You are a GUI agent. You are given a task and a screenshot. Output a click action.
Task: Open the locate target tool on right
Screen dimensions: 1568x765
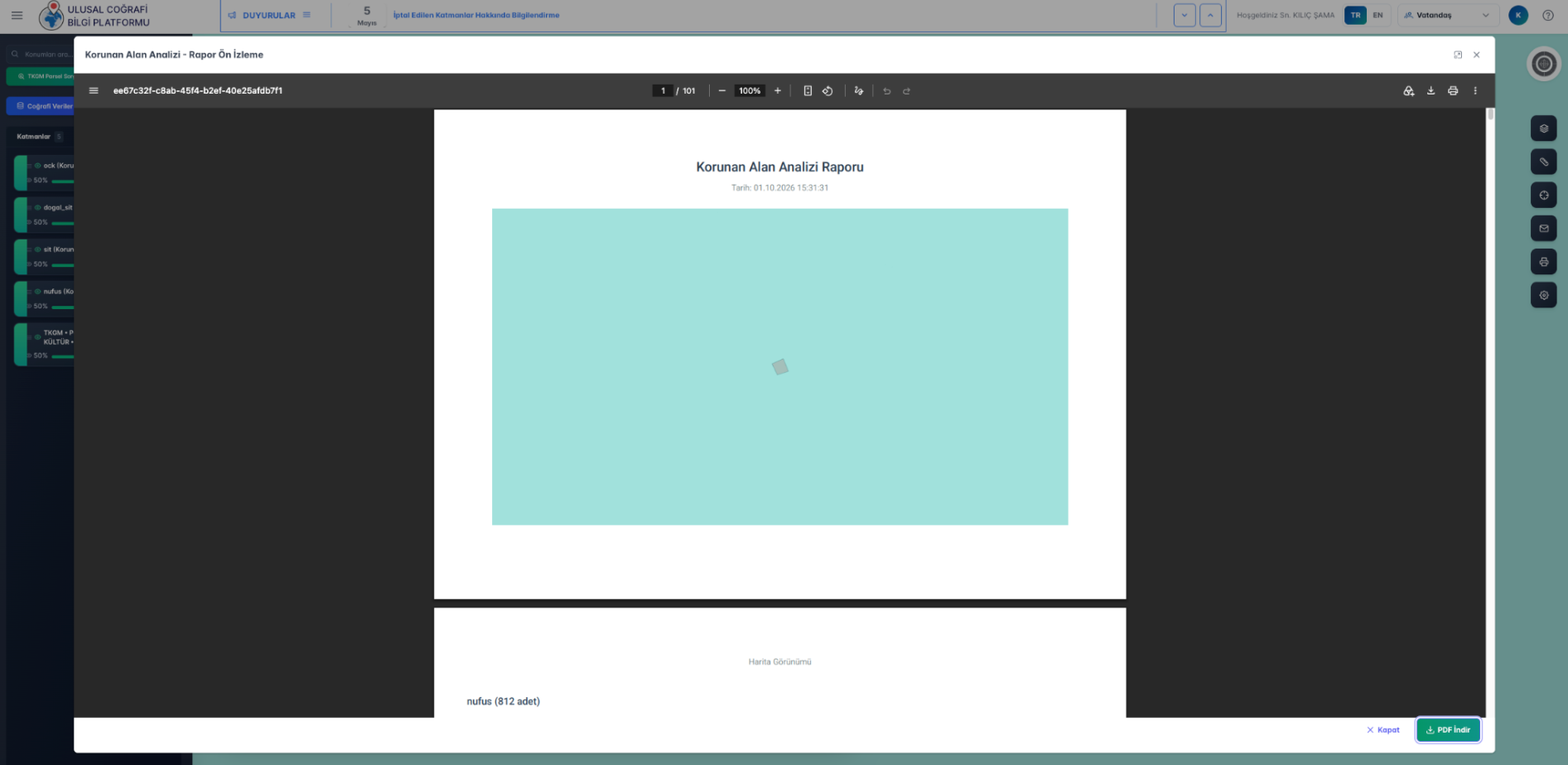click(x=1544, y=196)
